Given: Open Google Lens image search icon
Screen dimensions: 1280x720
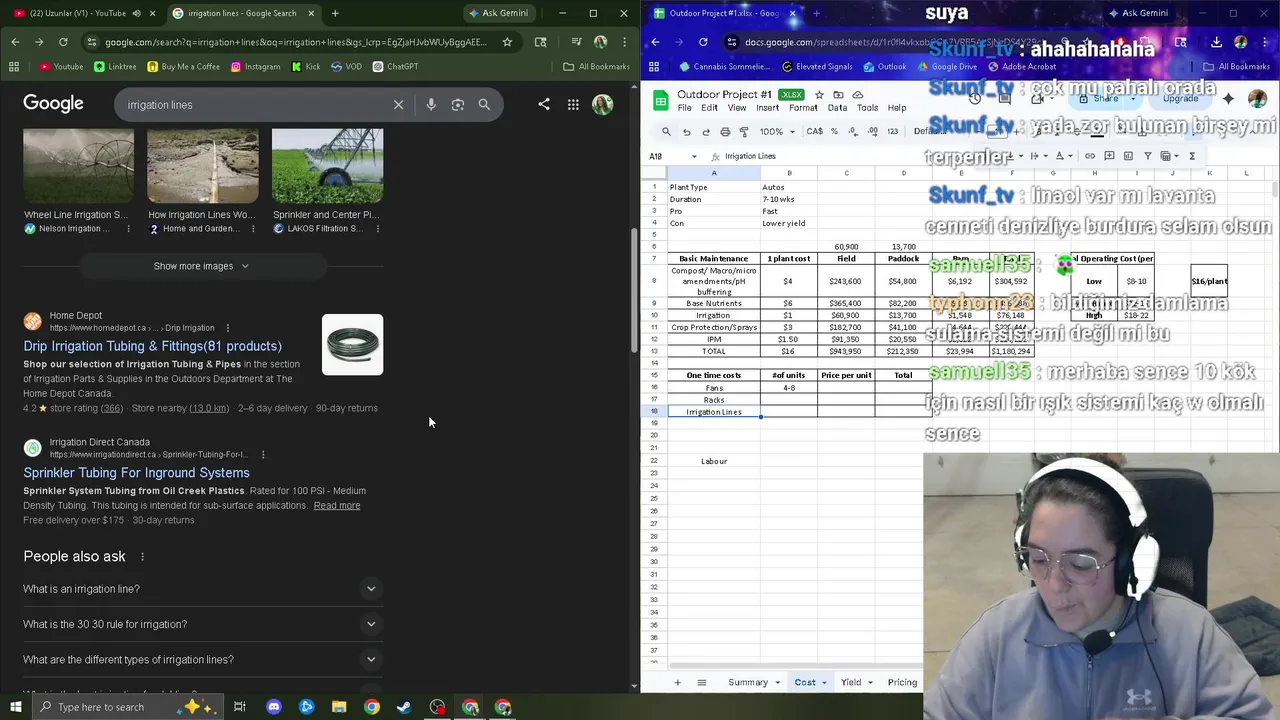Looking at the screenshot, I should 458,104.
